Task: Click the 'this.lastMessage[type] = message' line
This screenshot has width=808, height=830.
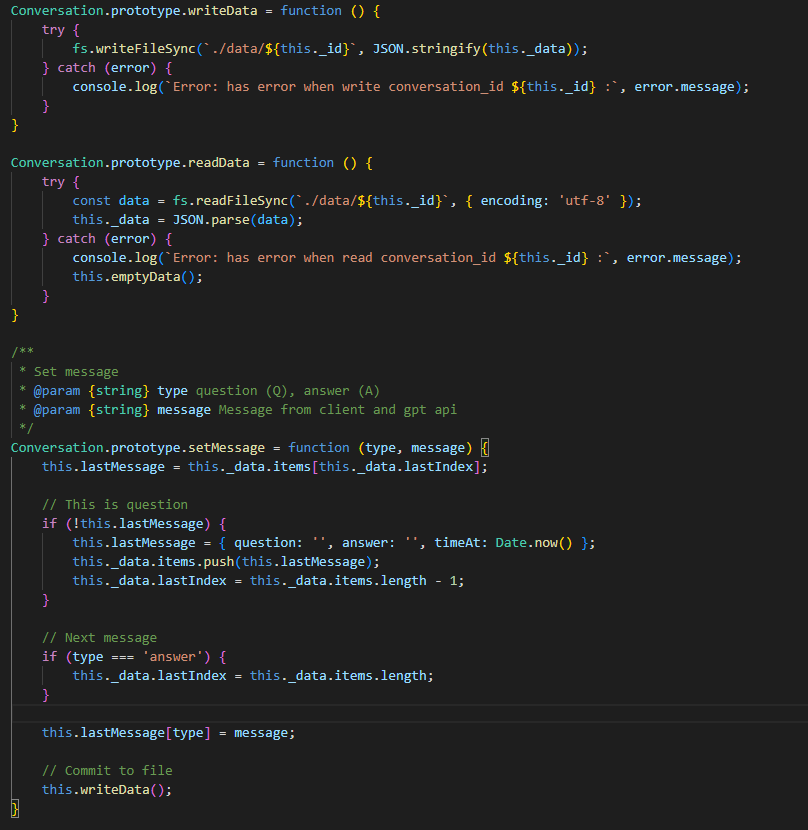Action: [x=168, y=733]
